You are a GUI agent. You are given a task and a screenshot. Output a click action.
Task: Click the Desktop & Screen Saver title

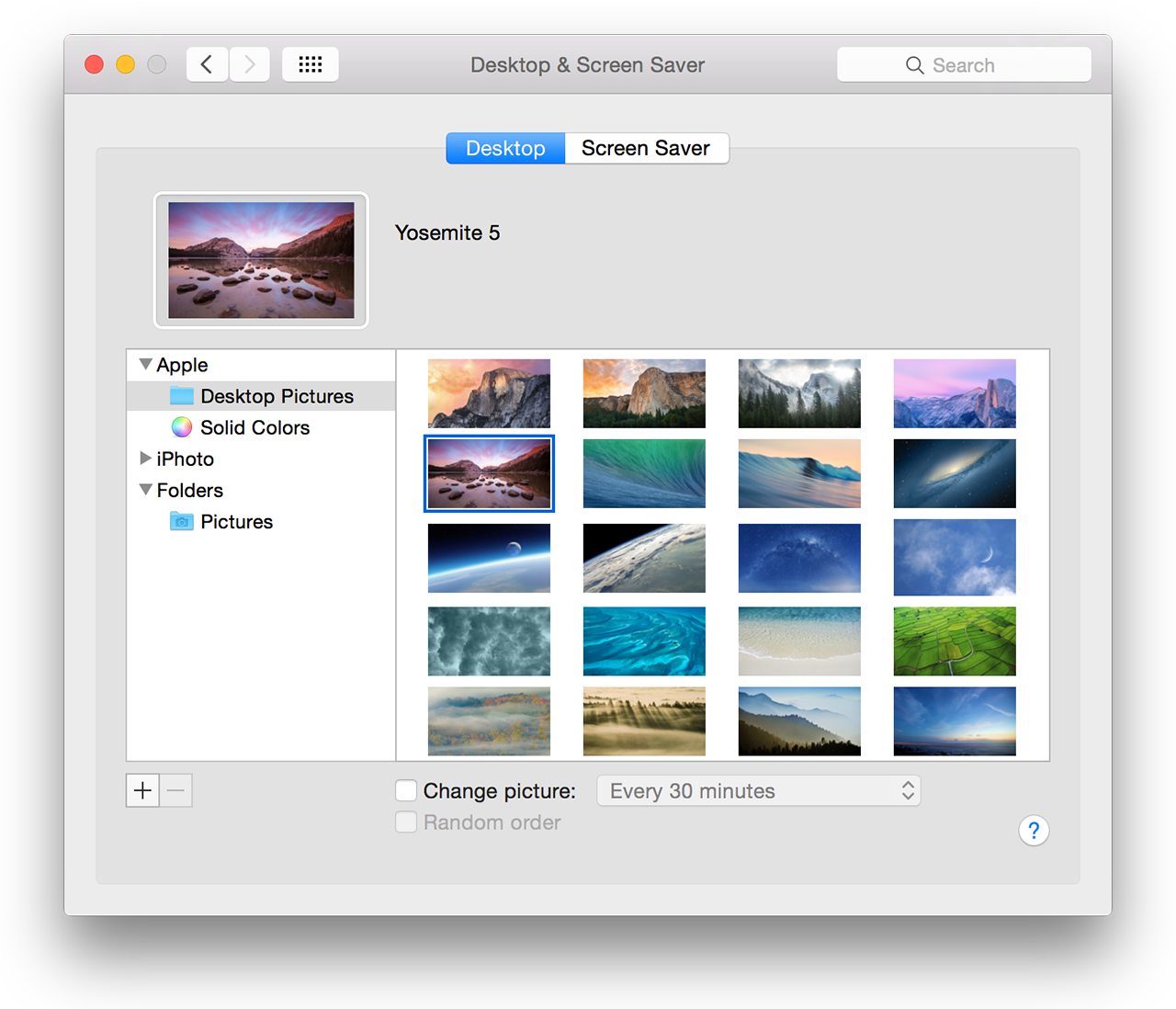pos(587,65)
